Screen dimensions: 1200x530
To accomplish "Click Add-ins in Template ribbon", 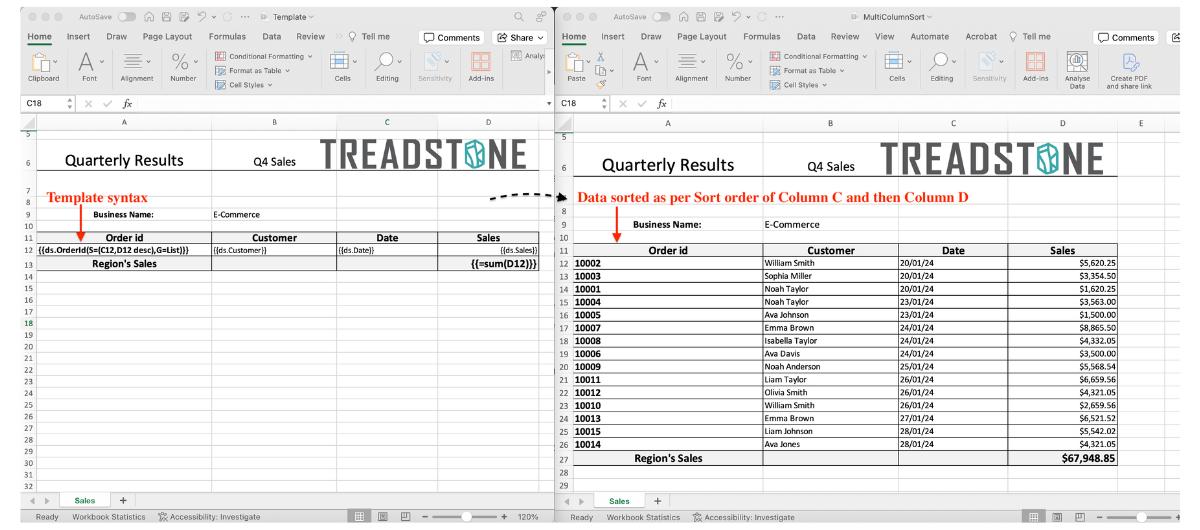I will [x=481, y=67].
